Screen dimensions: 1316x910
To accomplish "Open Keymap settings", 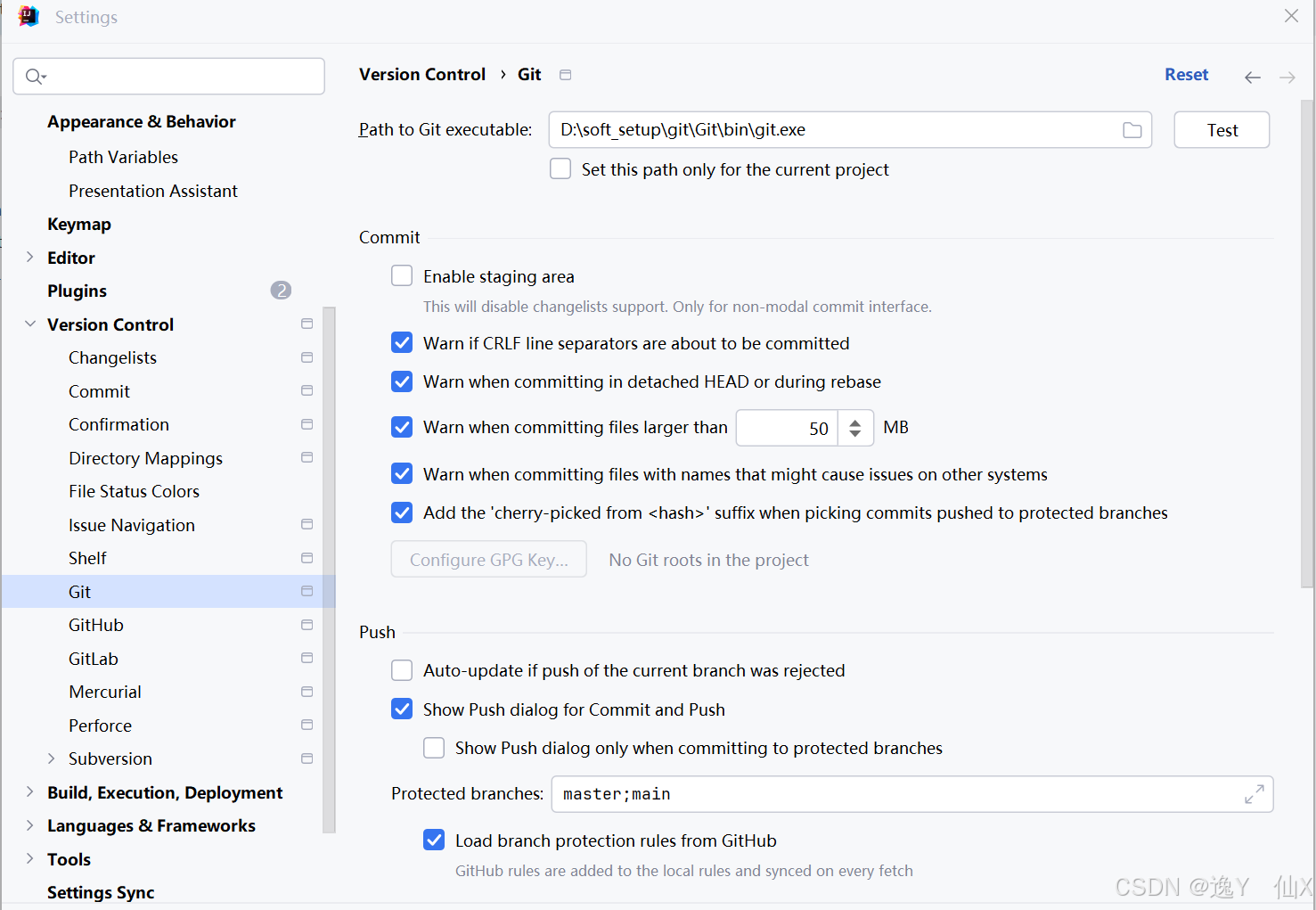I will click(x=79, y=225).
